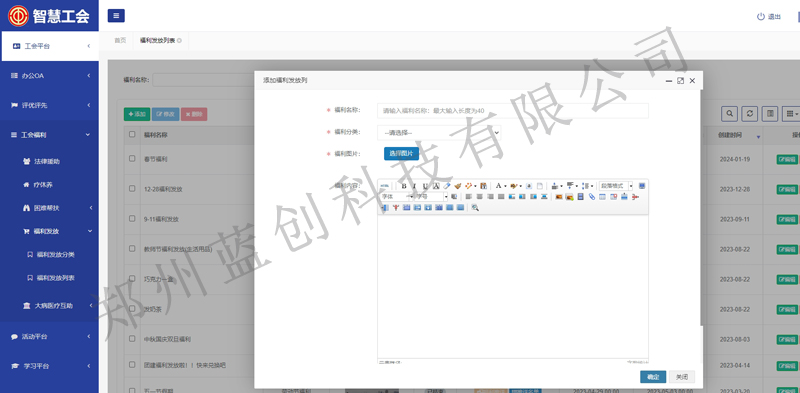The image size is (800, 393).
Task: Center-align the editor text
Action: click(479, 196)
